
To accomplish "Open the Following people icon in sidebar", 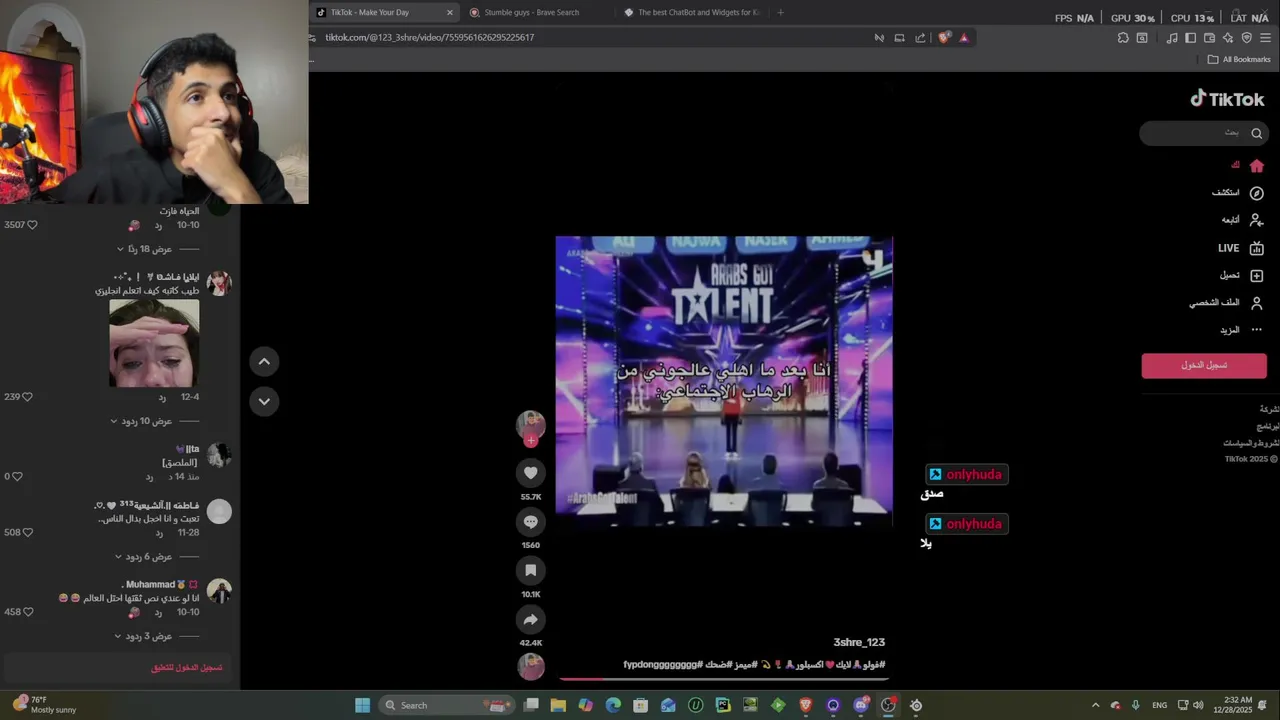I will [x=1257, y=220].
